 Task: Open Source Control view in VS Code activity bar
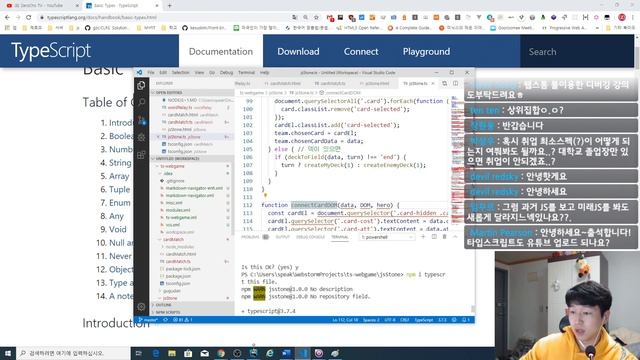pos(141,120)
